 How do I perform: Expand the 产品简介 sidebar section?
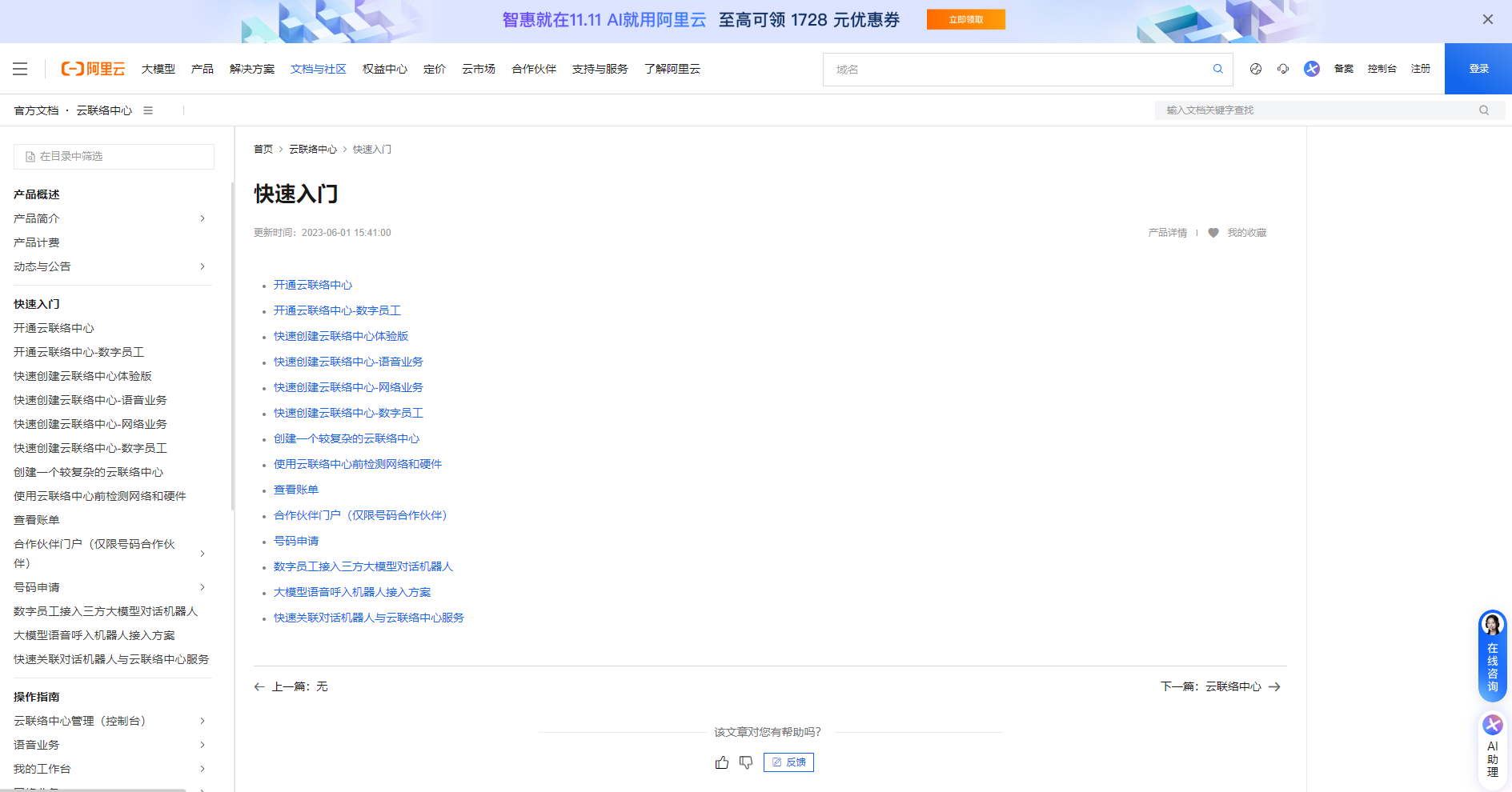(x=203, y=218)
